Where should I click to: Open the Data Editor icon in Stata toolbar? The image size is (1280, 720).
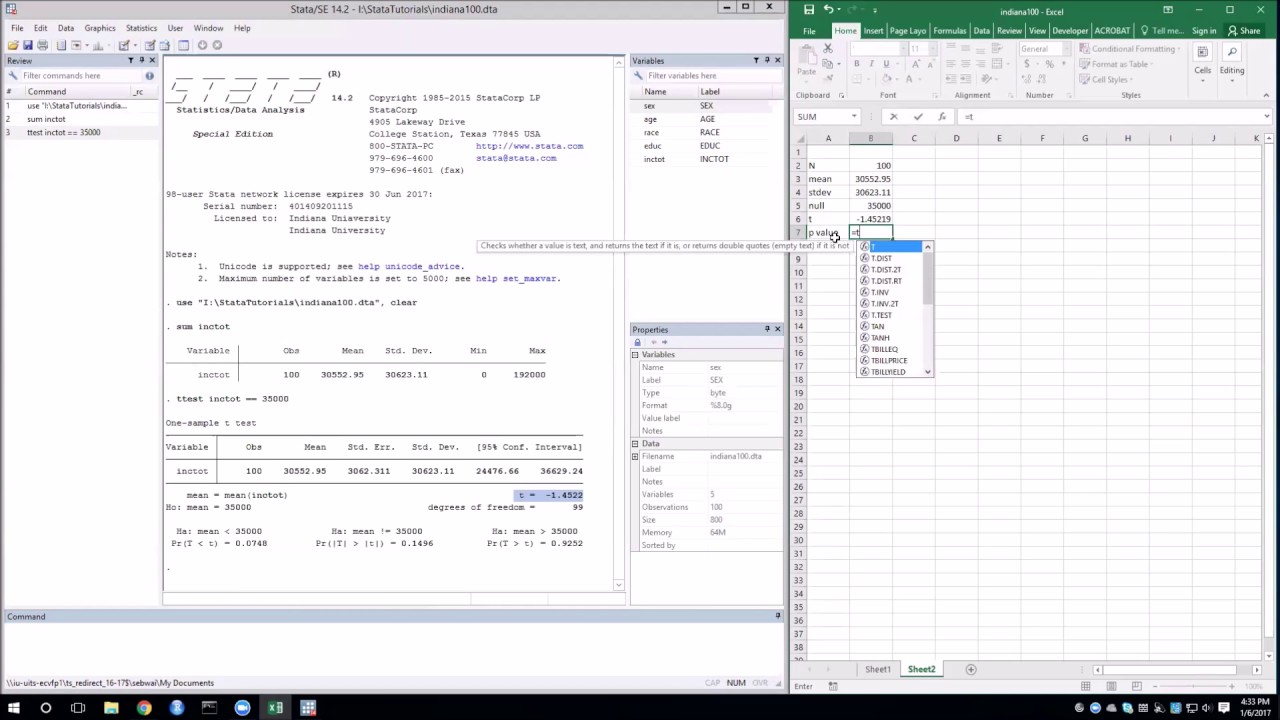[150, 45]
